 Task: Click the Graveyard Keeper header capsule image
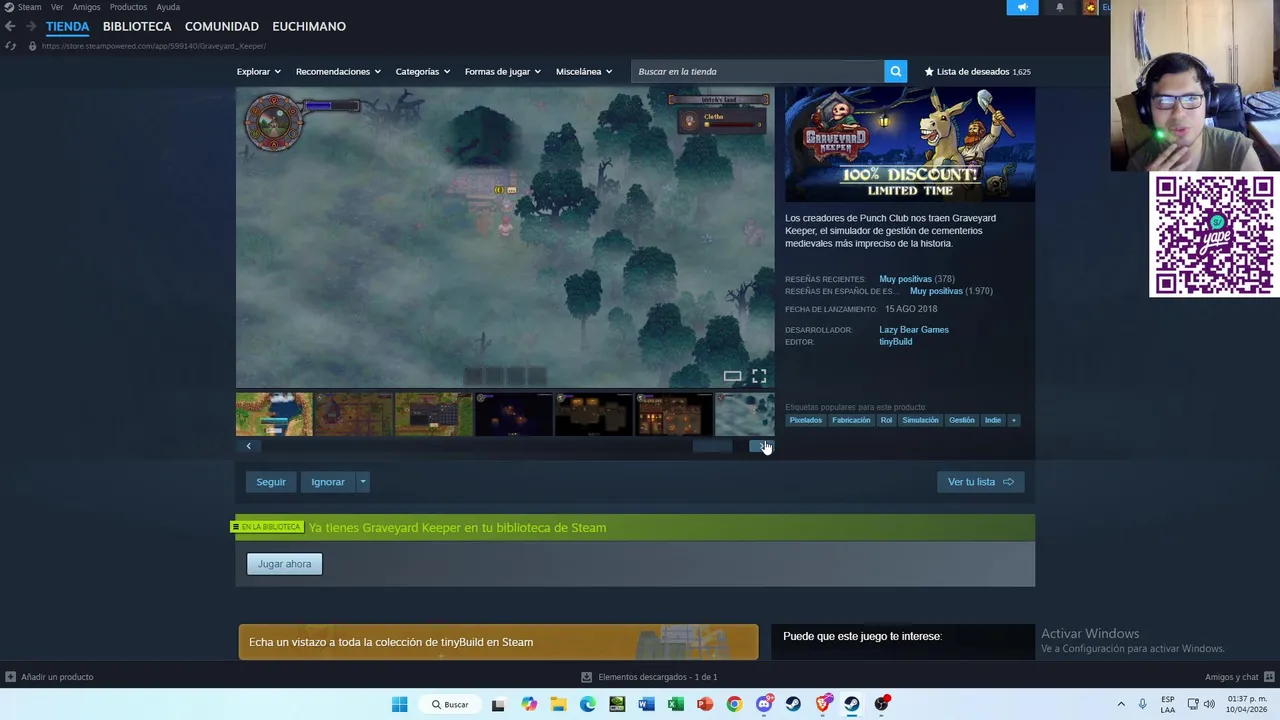point(910,144)
